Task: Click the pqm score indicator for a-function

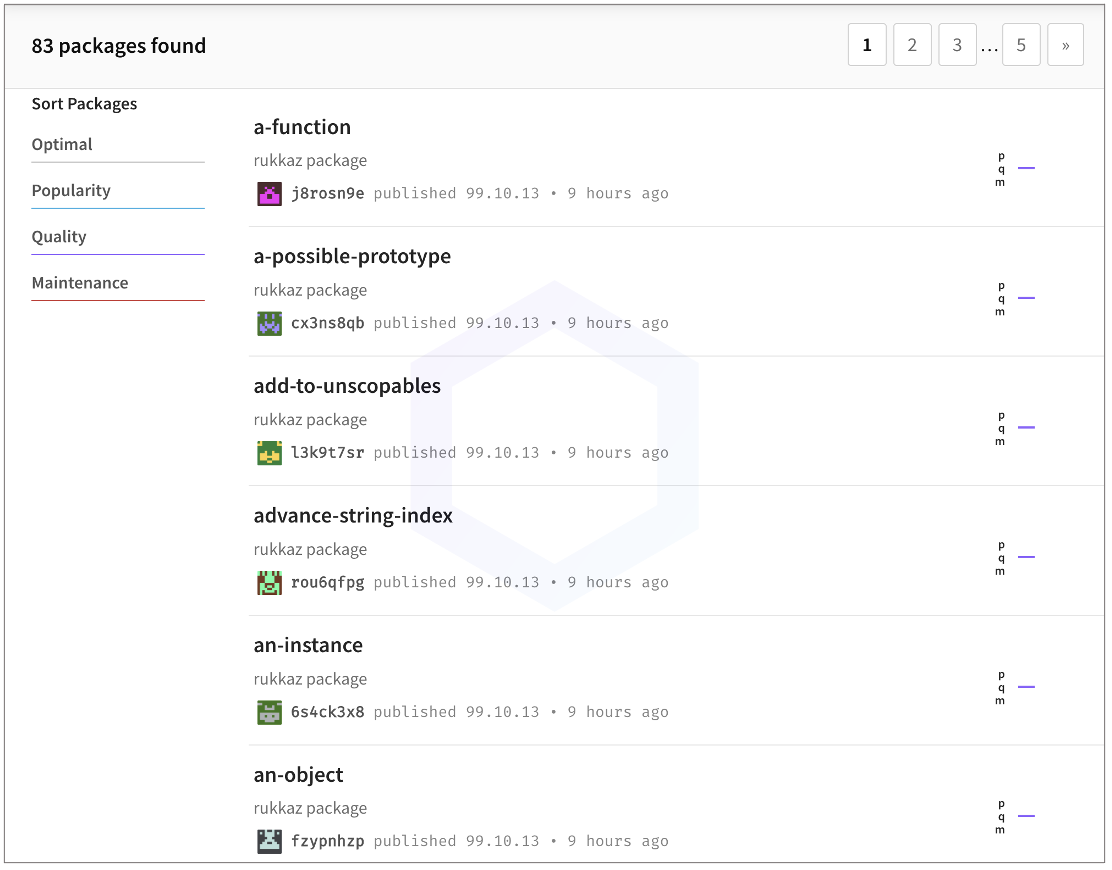Action: point(1015,169)
